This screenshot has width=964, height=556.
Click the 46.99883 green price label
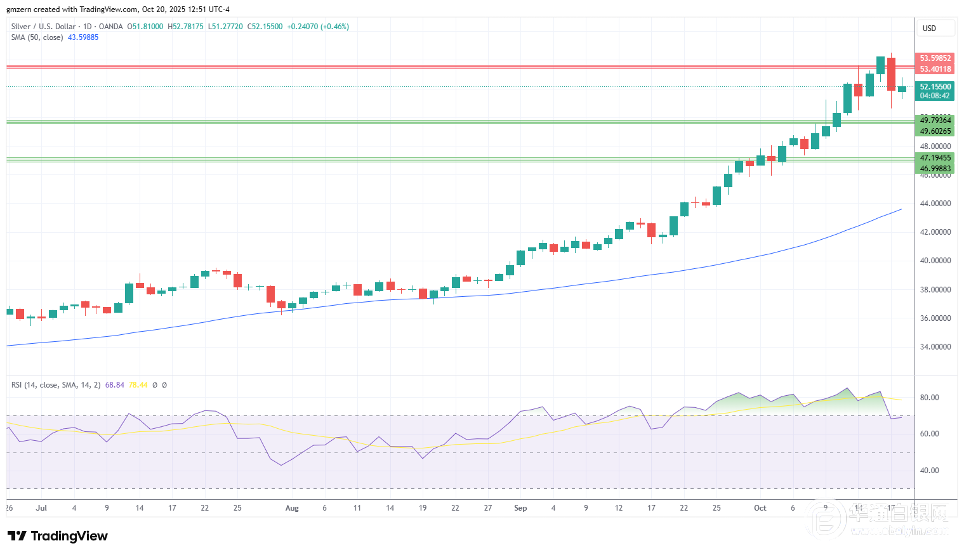pos(935,167)
